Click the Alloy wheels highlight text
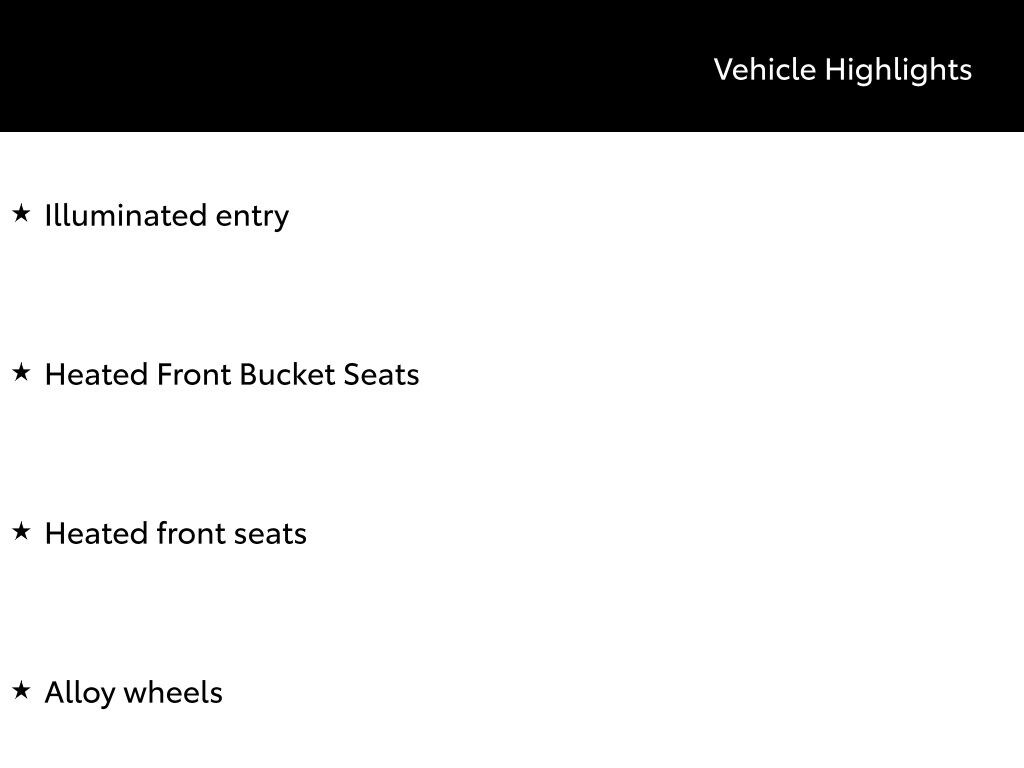 pyautogui.click(x=134, y=692)
